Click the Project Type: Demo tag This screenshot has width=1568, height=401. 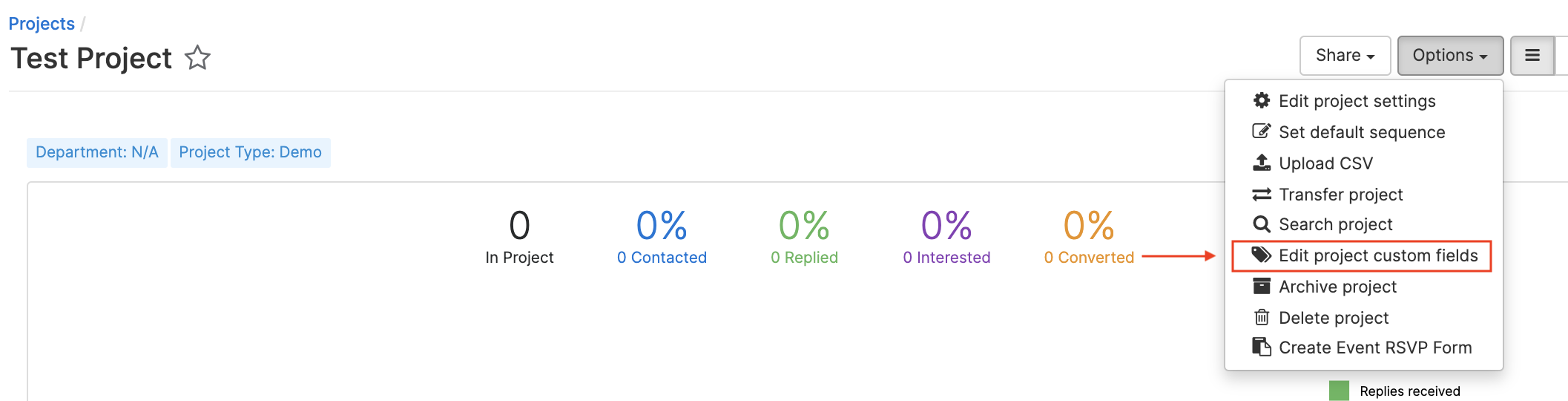pos(250,152)
